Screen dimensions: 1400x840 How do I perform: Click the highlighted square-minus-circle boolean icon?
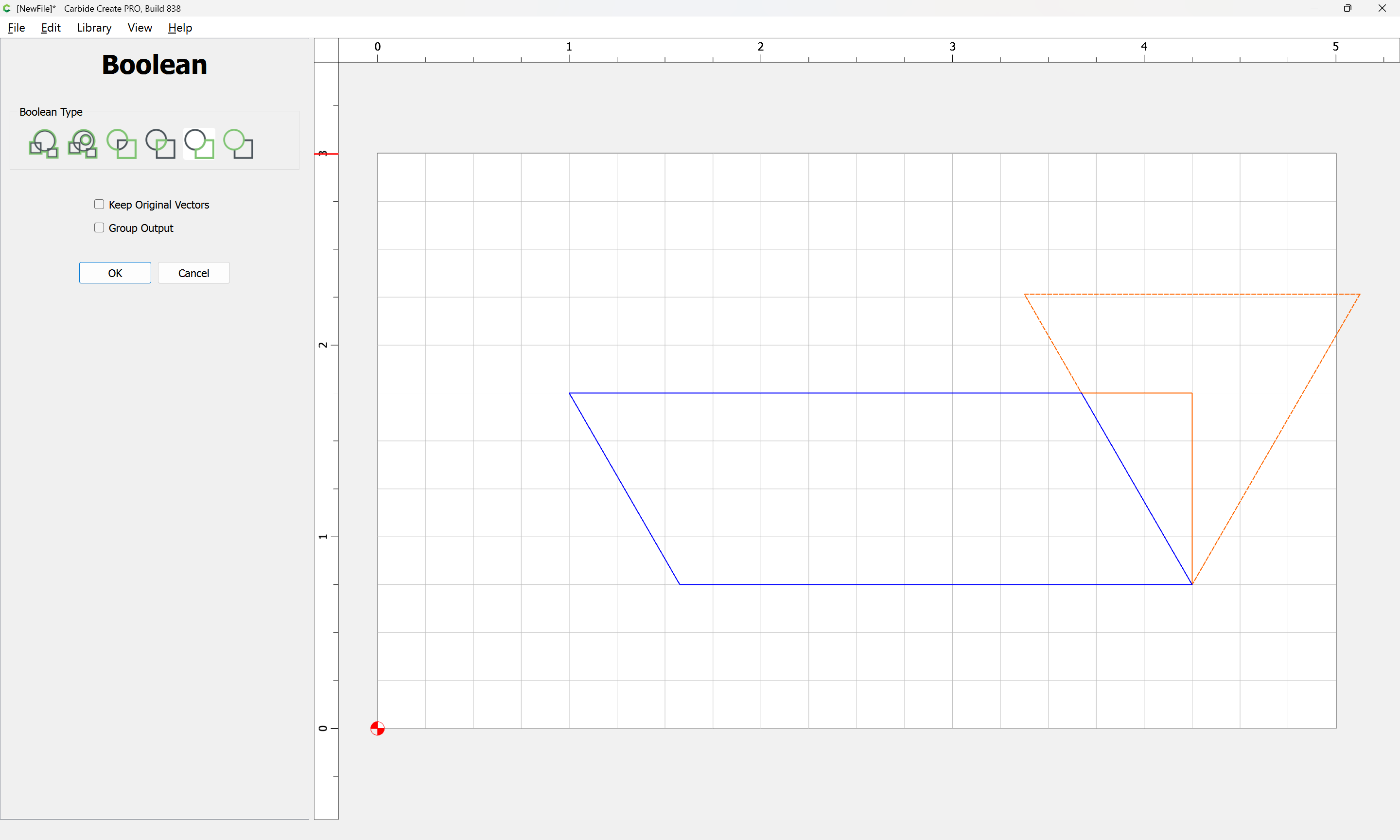coord(199,144)
